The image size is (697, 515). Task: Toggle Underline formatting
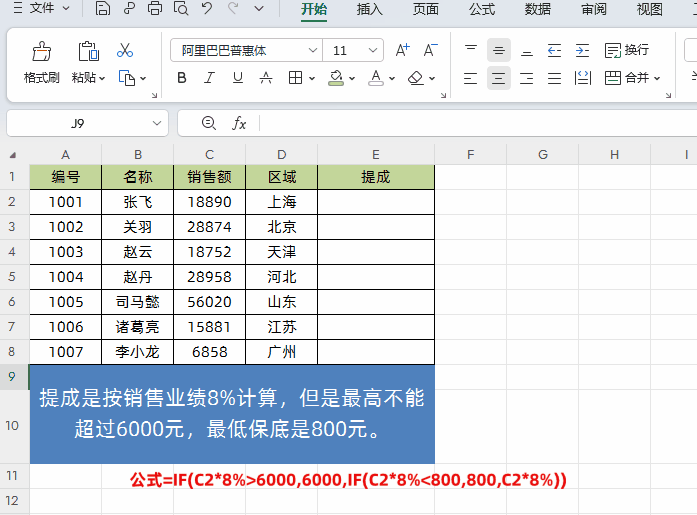[238, 78]
